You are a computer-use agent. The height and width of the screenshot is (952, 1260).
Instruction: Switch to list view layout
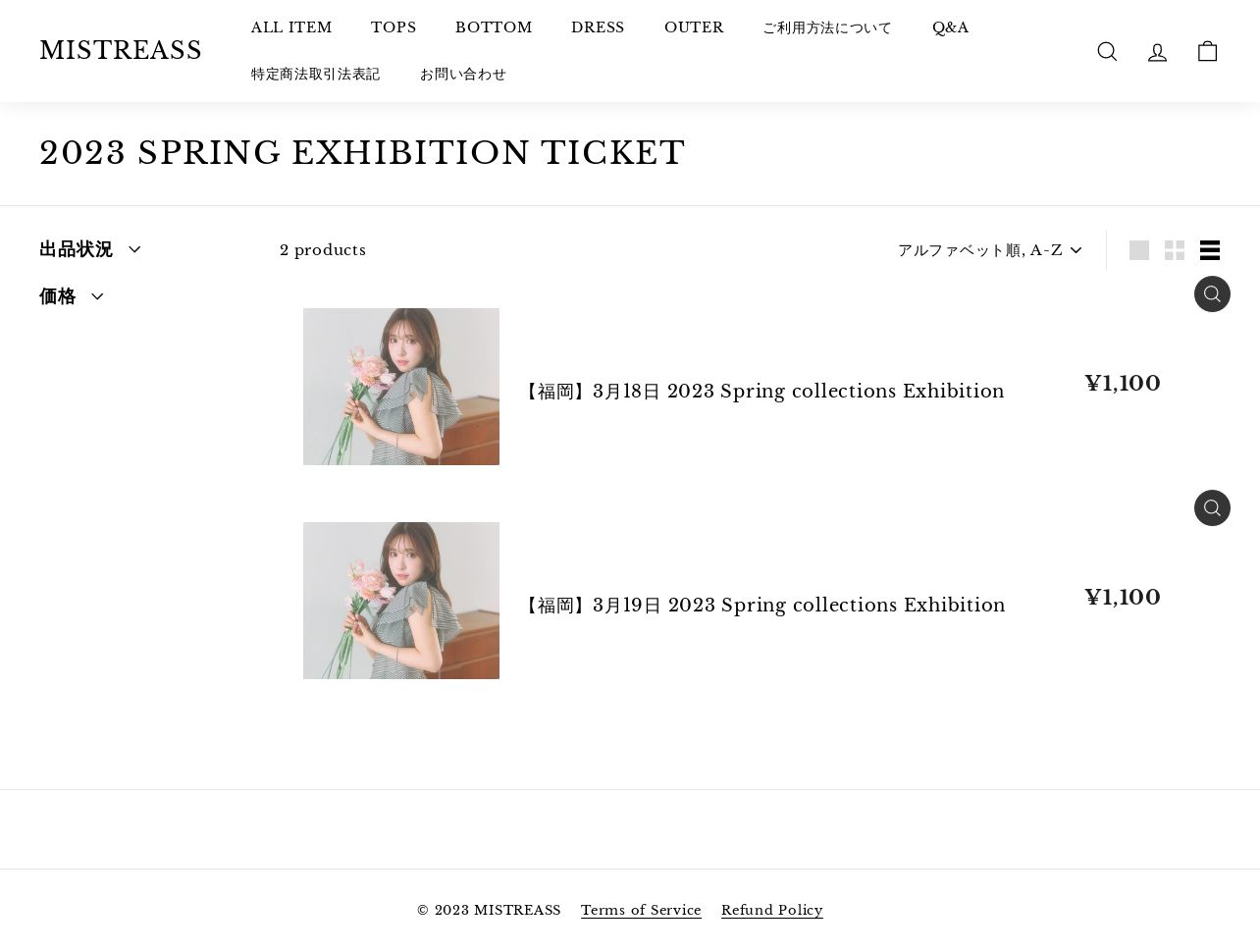tap(1210, 250)
